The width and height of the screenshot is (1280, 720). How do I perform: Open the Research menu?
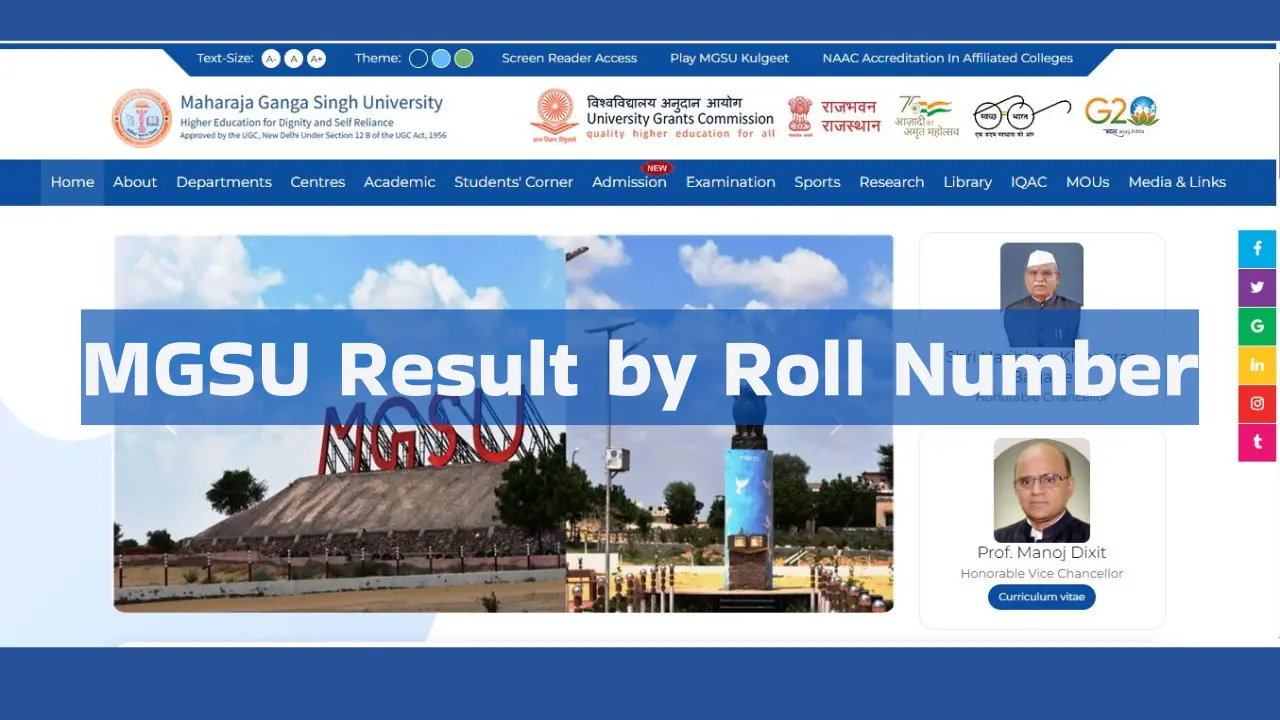(x=891, y=182)
